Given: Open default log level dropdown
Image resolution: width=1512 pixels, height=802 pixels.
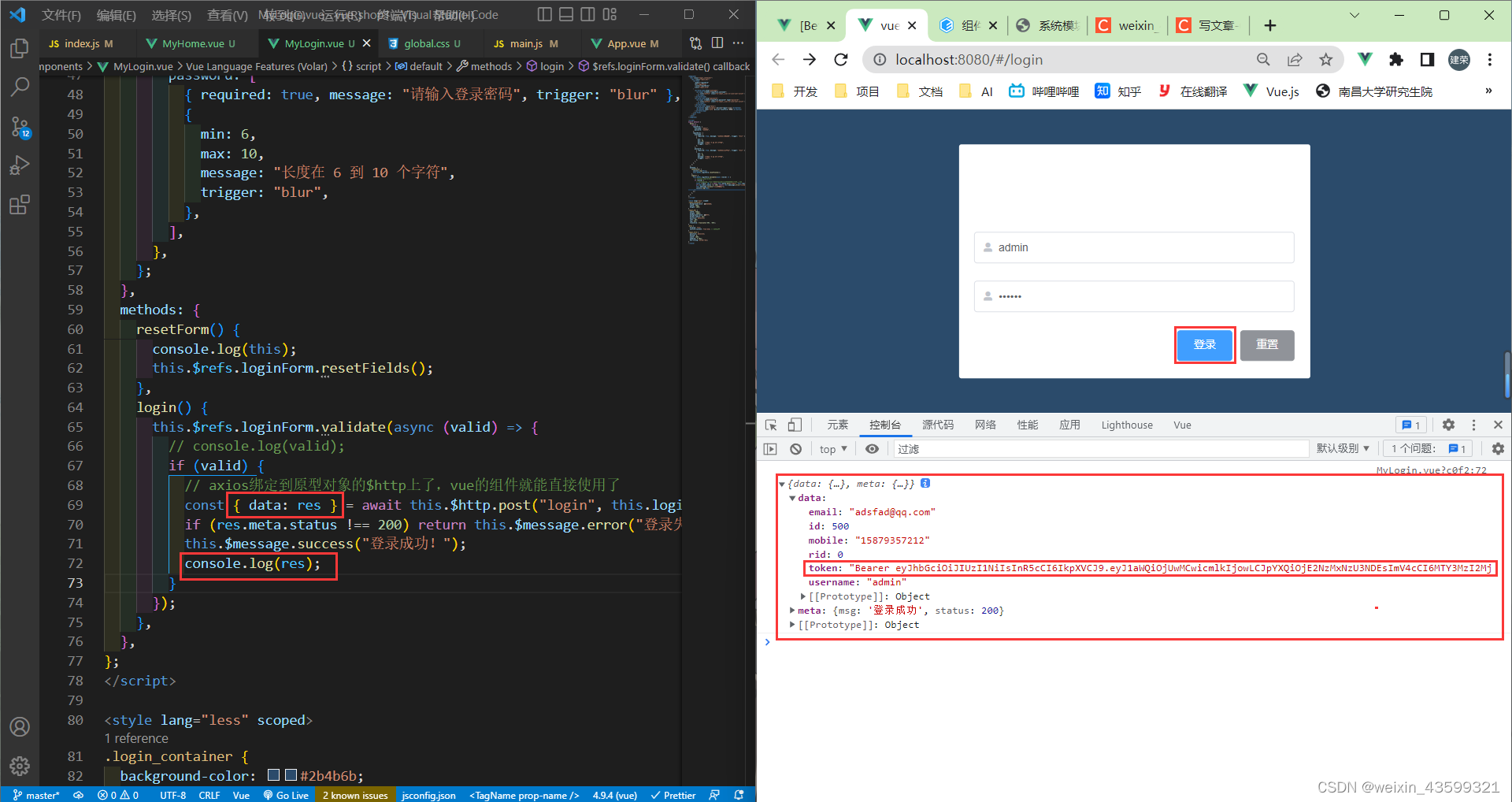Looking at the screenshot, I should (x=1343, y=448).
